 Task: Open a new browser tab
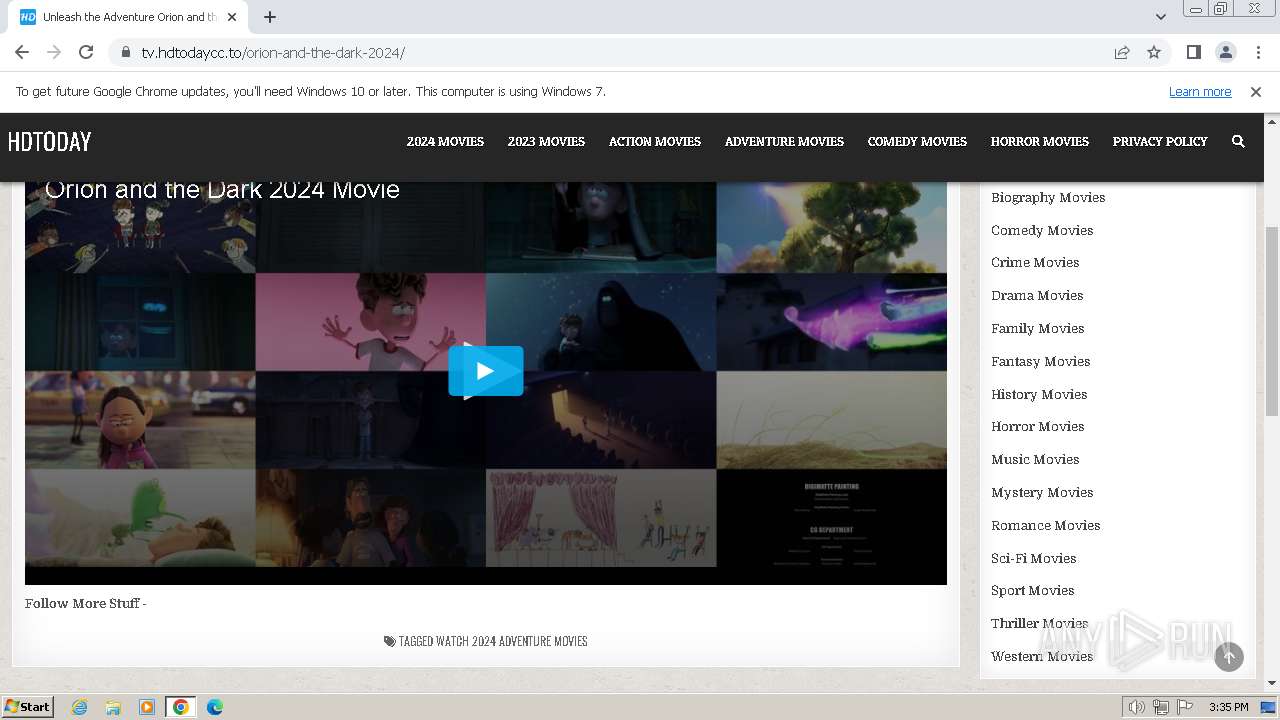(270, 17)
